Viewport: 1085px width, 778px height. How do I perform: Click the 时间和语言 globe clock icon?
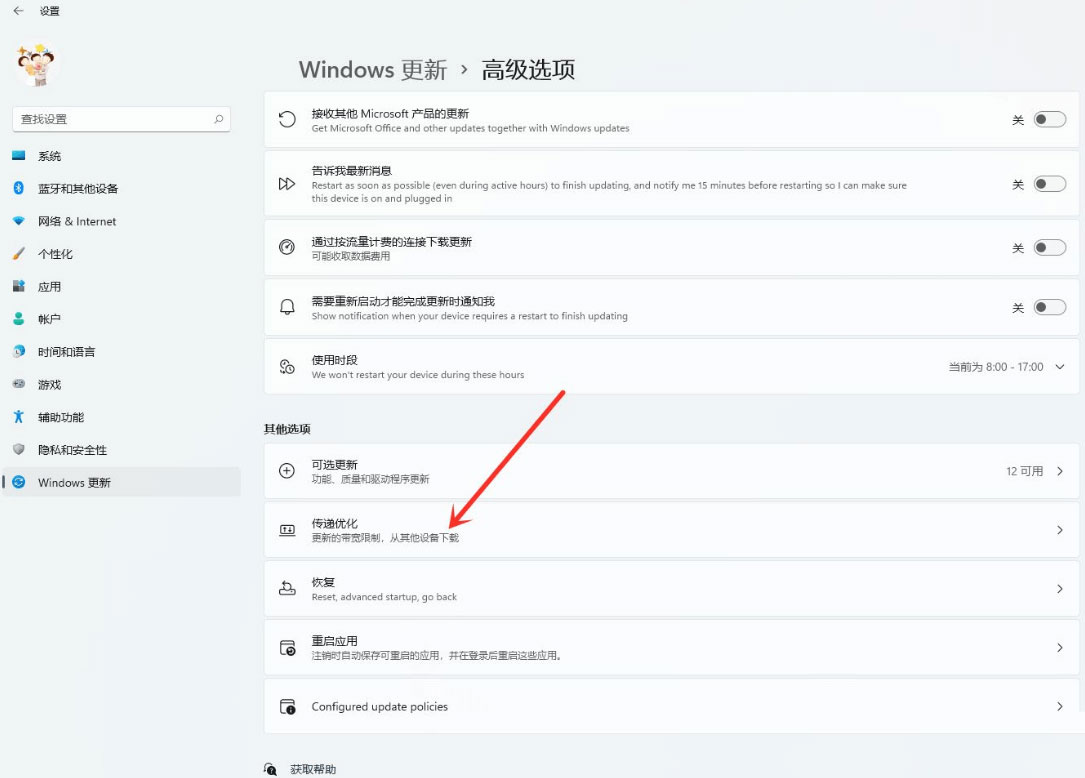pyautogui.click(x=19, y=351)
